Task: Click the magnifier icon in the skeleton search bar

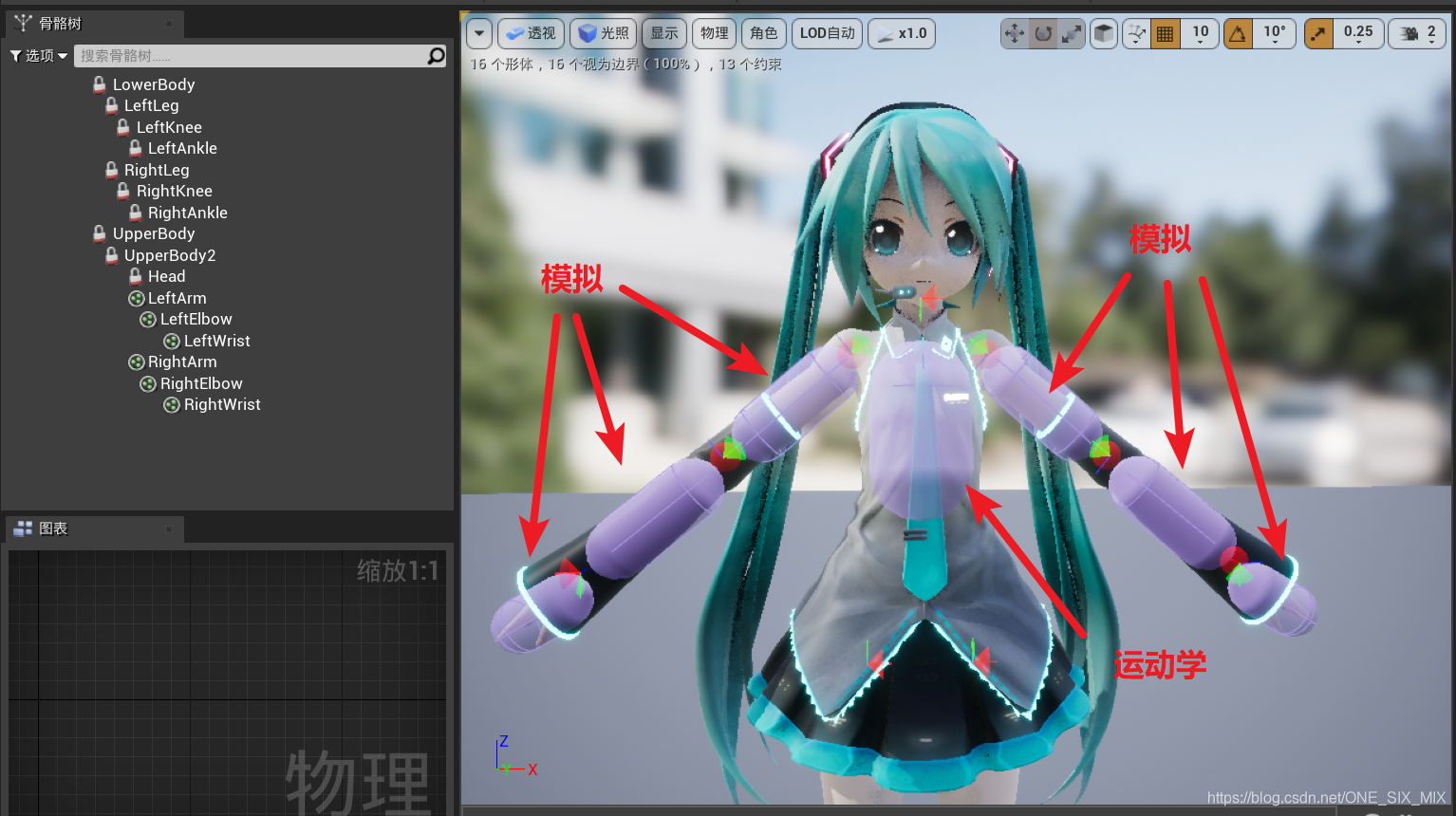Action: tap(436, 56)
